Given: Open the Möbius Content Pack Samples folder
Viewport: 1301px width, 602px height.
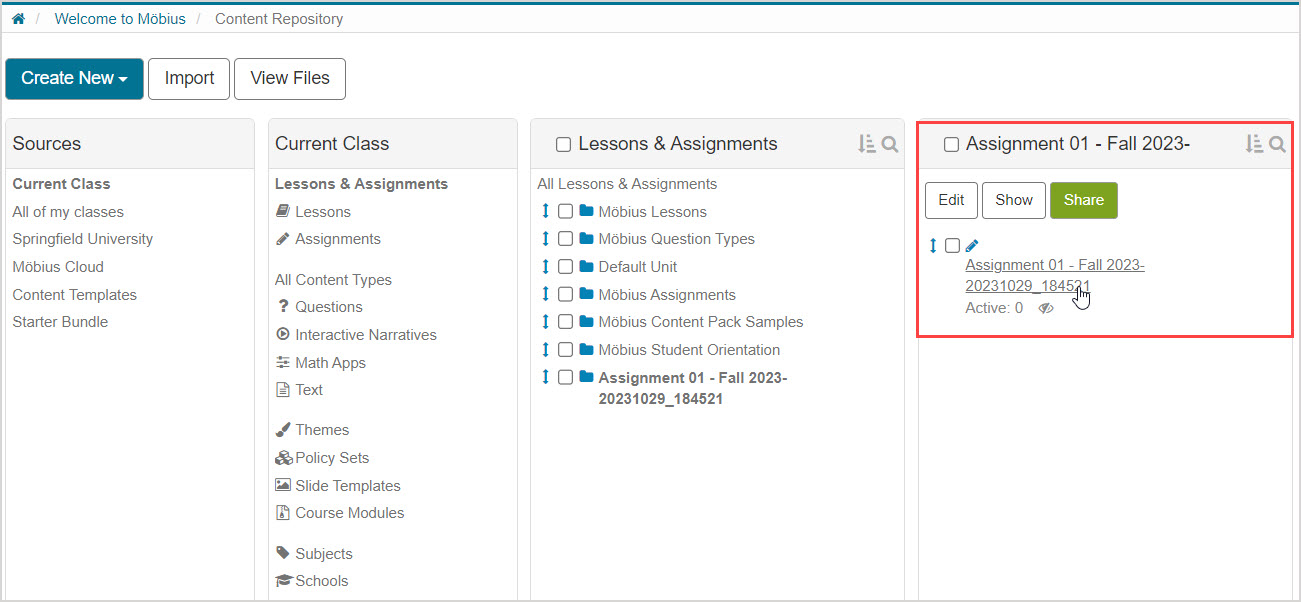Looking at the screenshot, I should click(700, 322).
